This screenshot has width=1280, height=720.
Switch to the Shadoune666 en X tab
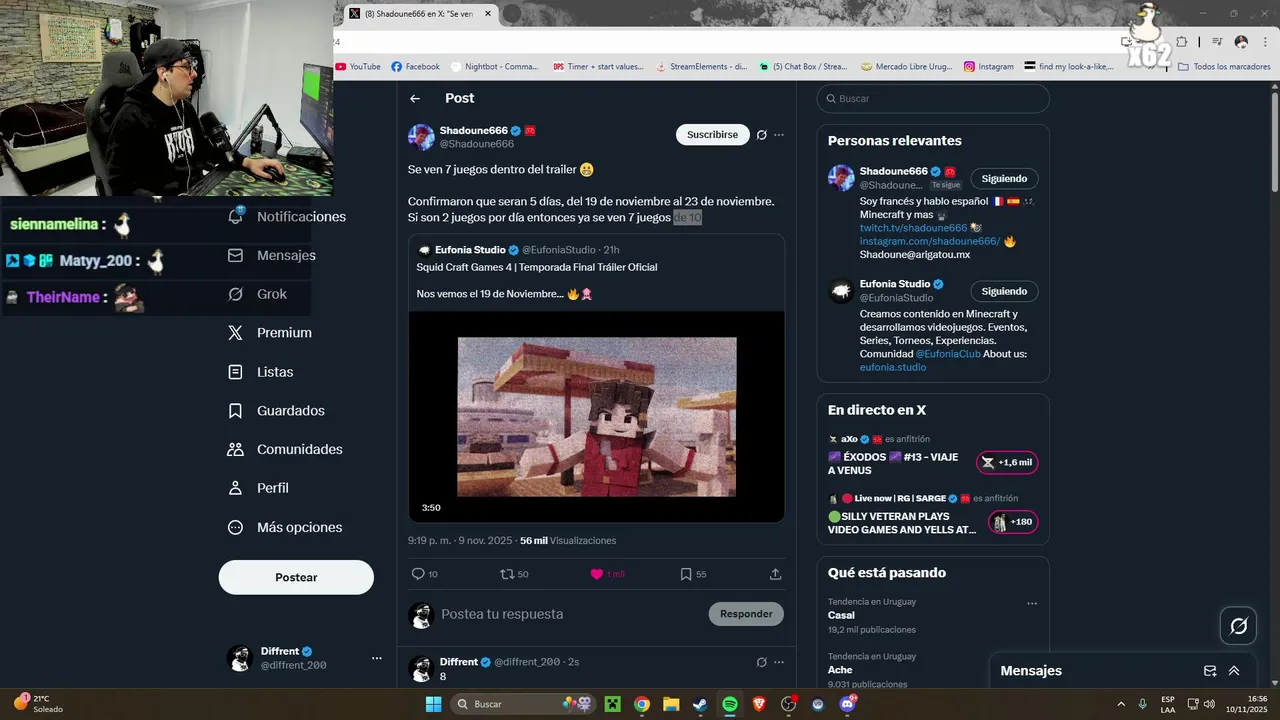point(418,14)
